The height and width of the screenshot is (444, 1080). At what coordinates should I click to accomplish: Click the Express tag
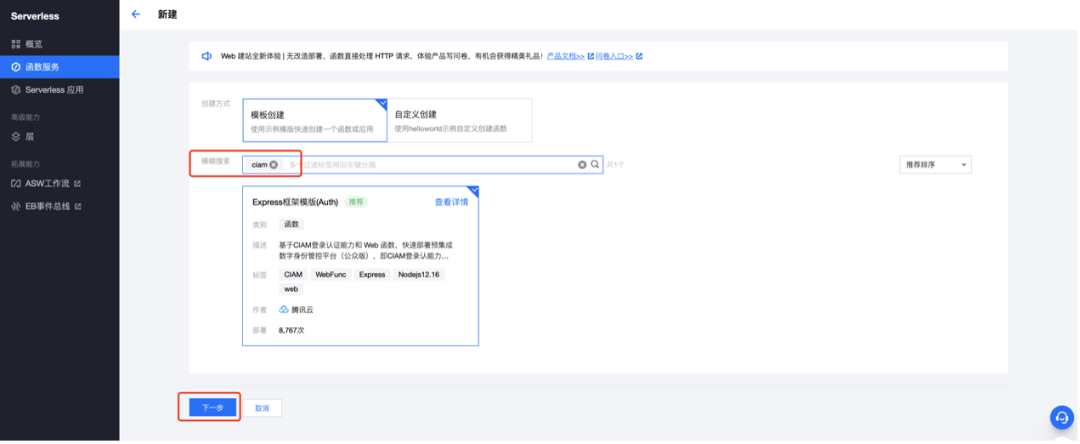click(372, 275)
